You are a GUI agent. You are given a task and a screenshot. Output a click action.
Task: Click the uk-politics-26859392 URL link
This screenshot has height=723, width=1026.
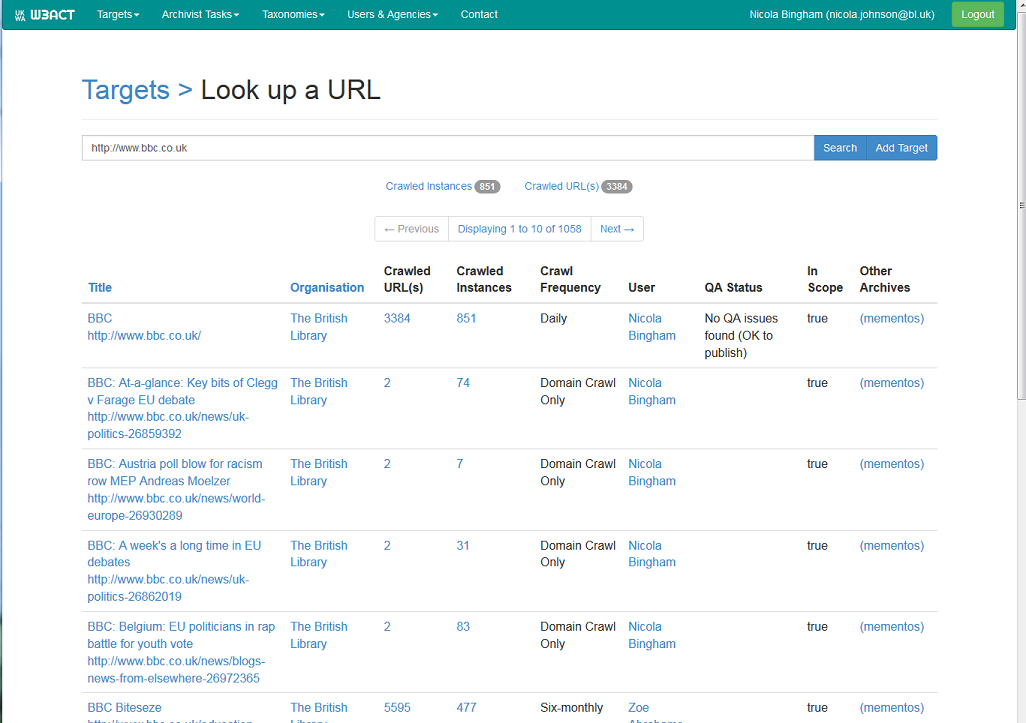tap(168, 425)
